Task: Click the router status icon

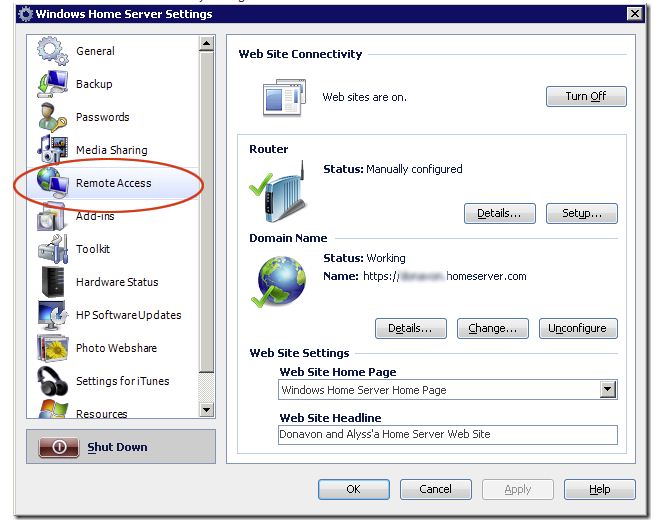Action: coord(279,192)
